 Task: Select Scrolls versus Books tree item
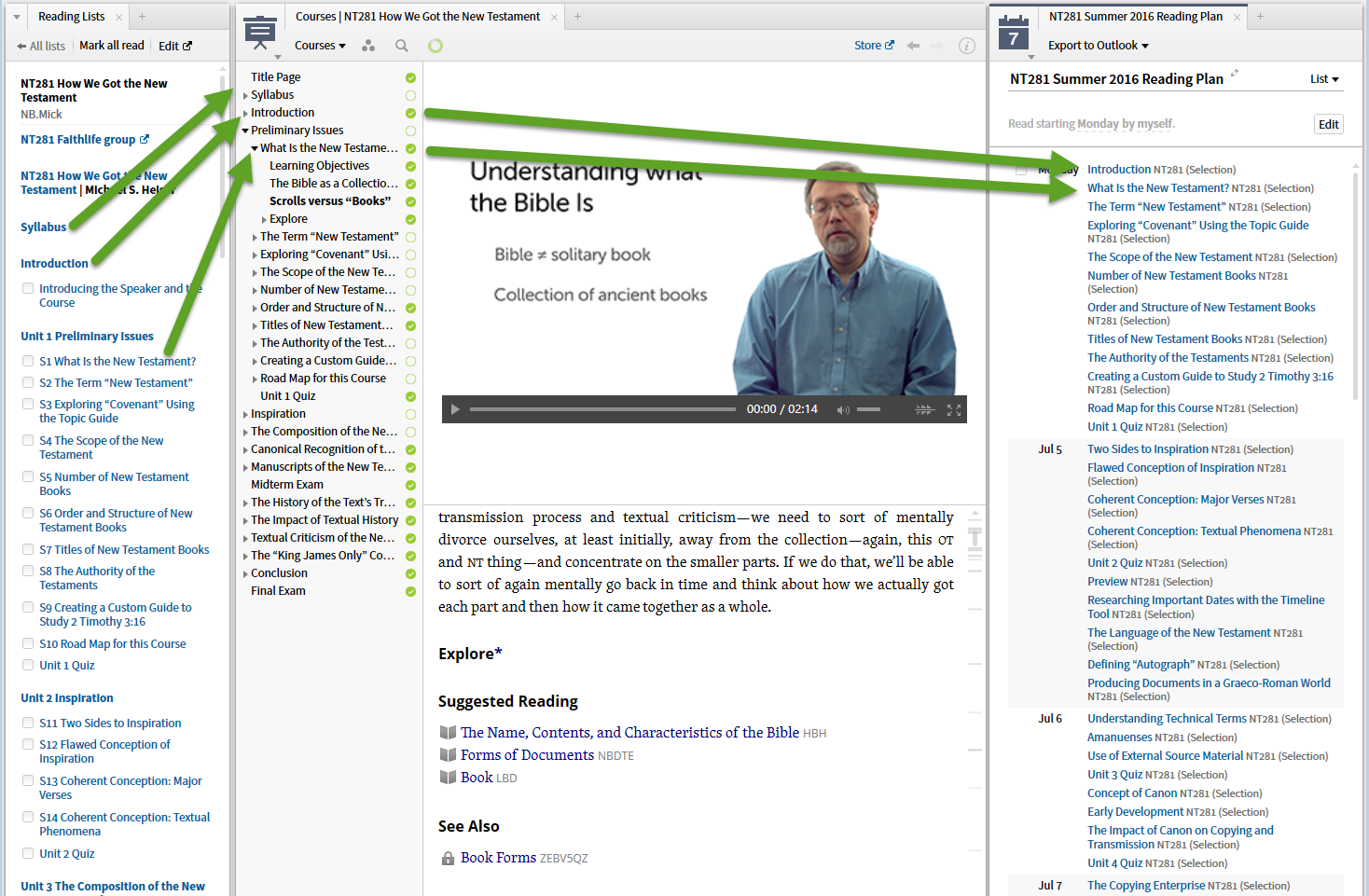click(x=330, y=201)
